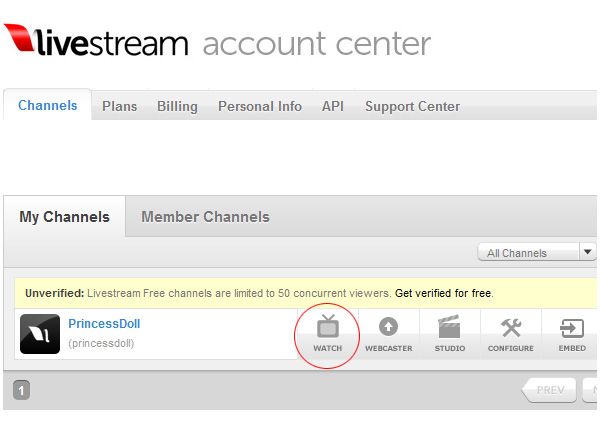This screenshot has height=445, width=600.
Task: Click the PREV pagination button
Action: point(549,390)
